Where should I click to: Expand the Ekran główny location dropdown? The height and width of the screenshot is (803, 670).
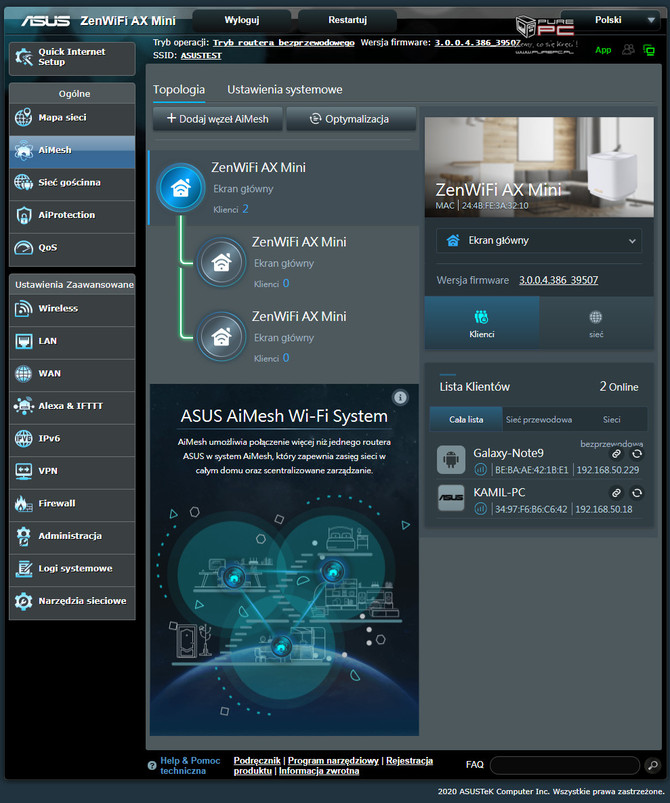(x=539, y=241)
